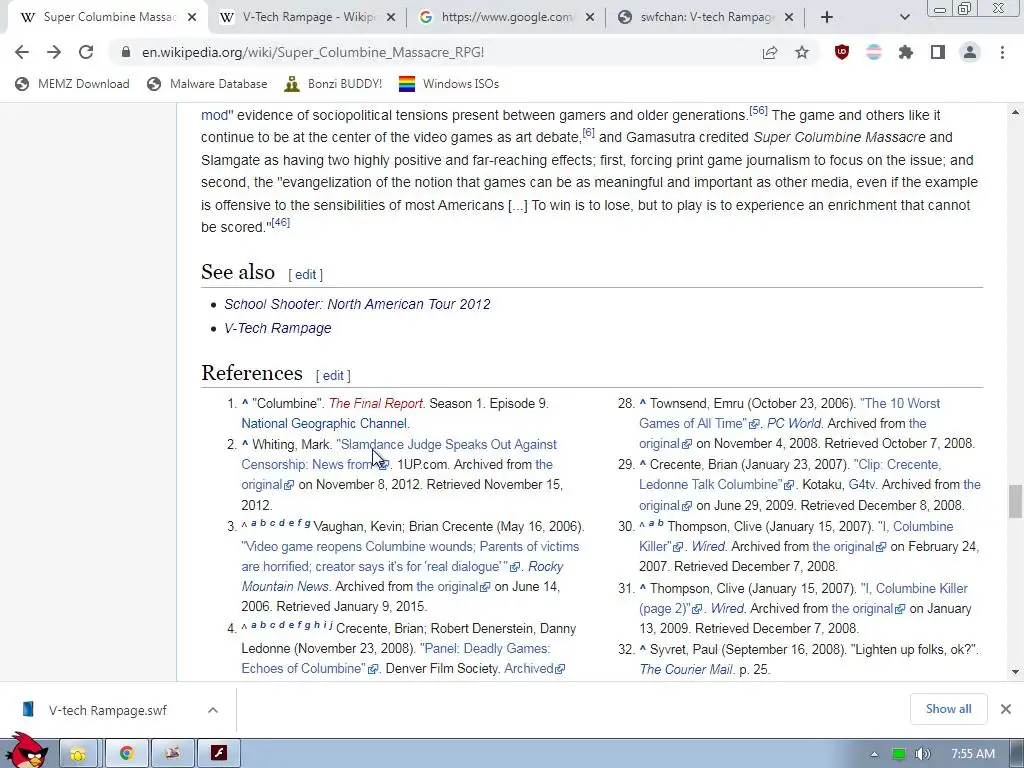Open Clip: Crecente, Ledonne Talk Columbine link

(x=790, y=474)
